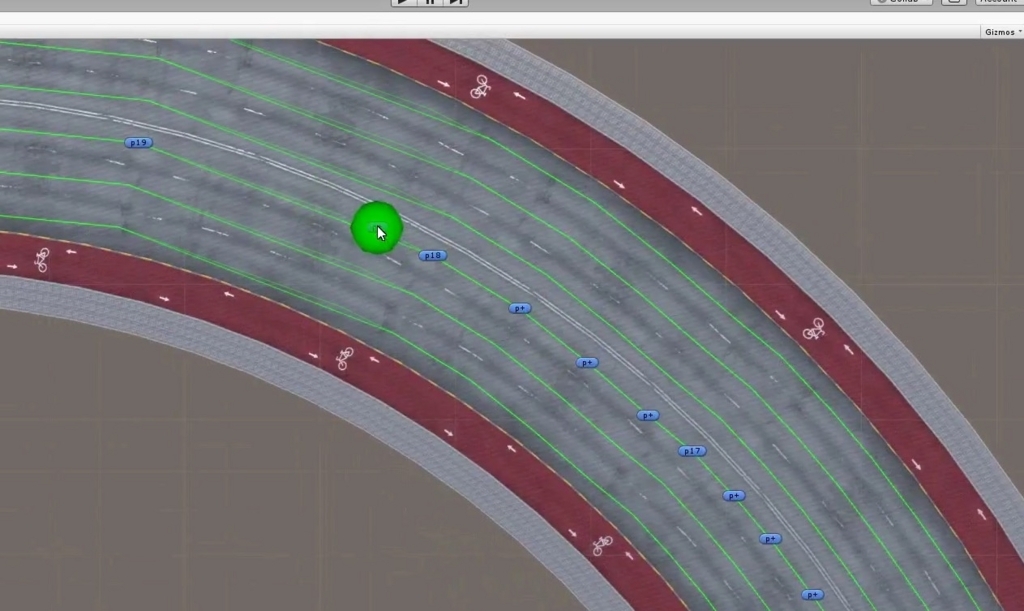Click the p+ marker directly after p18

[x=520, y=308]
